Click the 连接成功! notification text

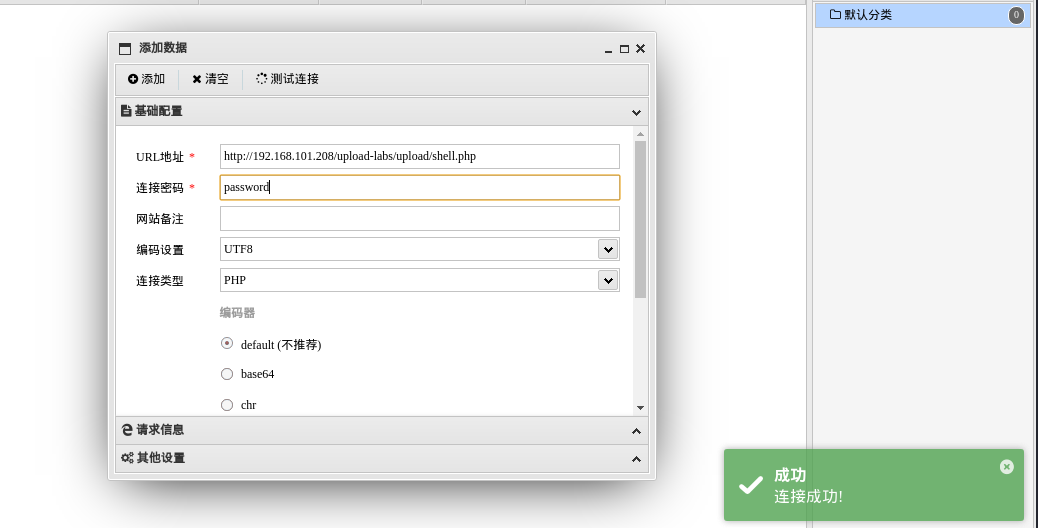pyautogui.click(x=808, y=497)
